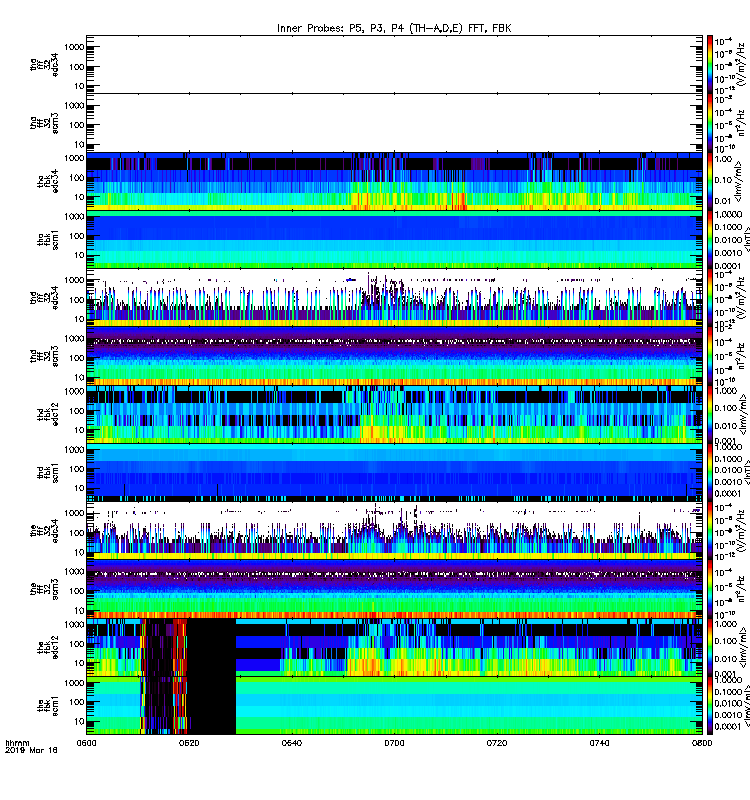750x800 pixels.
Task: Select the 0800 time axis label
Action: coord(702,743)
